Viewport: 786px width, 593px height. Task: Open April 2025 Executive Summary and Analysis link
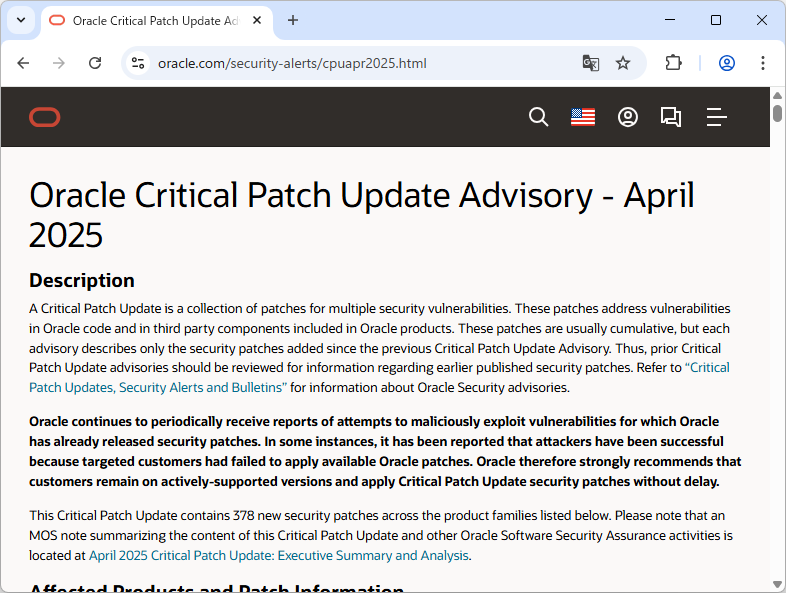click(279, 555)
